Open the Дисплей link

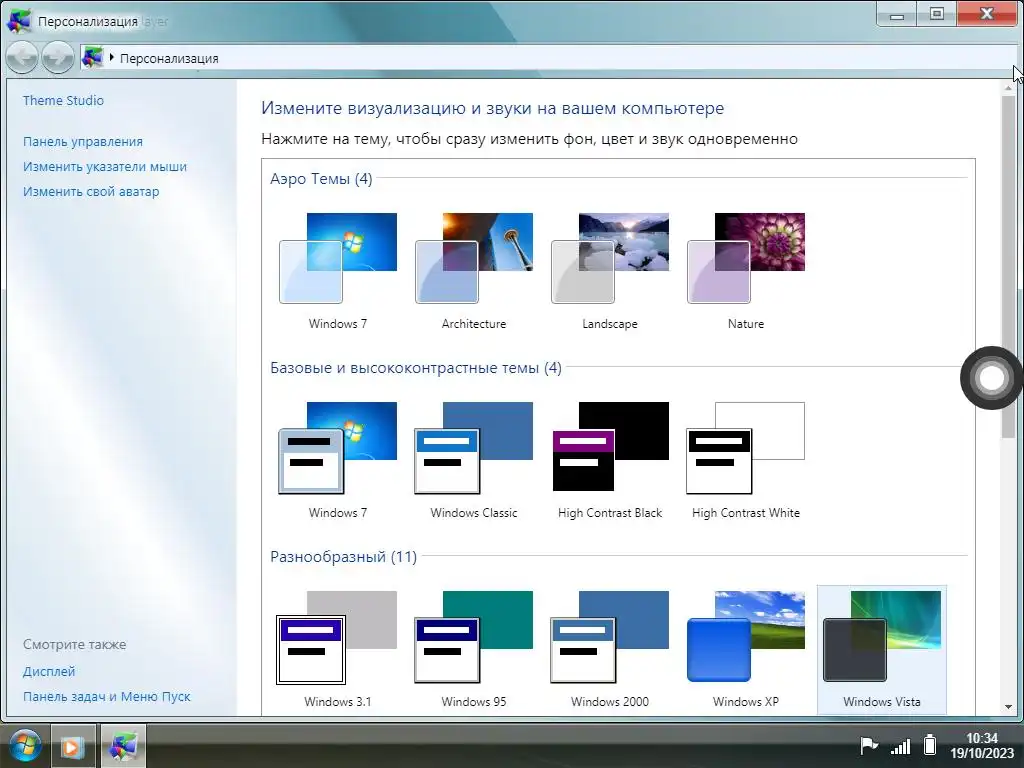point(49,671)
